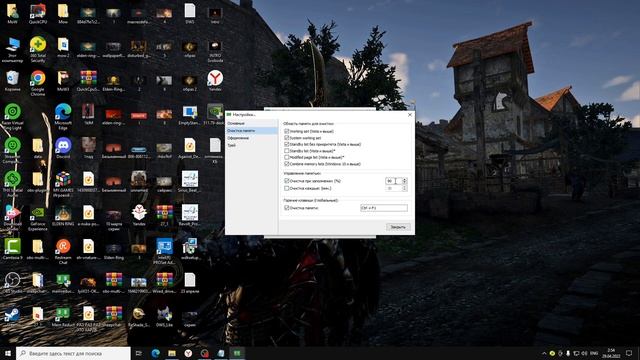
Task: Click the fill percentage value field
Action: pyautogui.click(x=394, y=181)
